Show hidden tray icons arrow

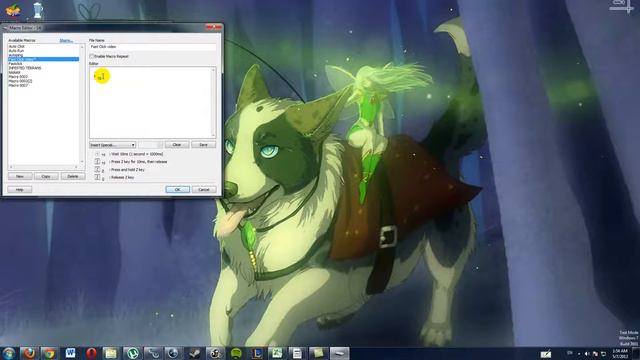click(579, 354)
